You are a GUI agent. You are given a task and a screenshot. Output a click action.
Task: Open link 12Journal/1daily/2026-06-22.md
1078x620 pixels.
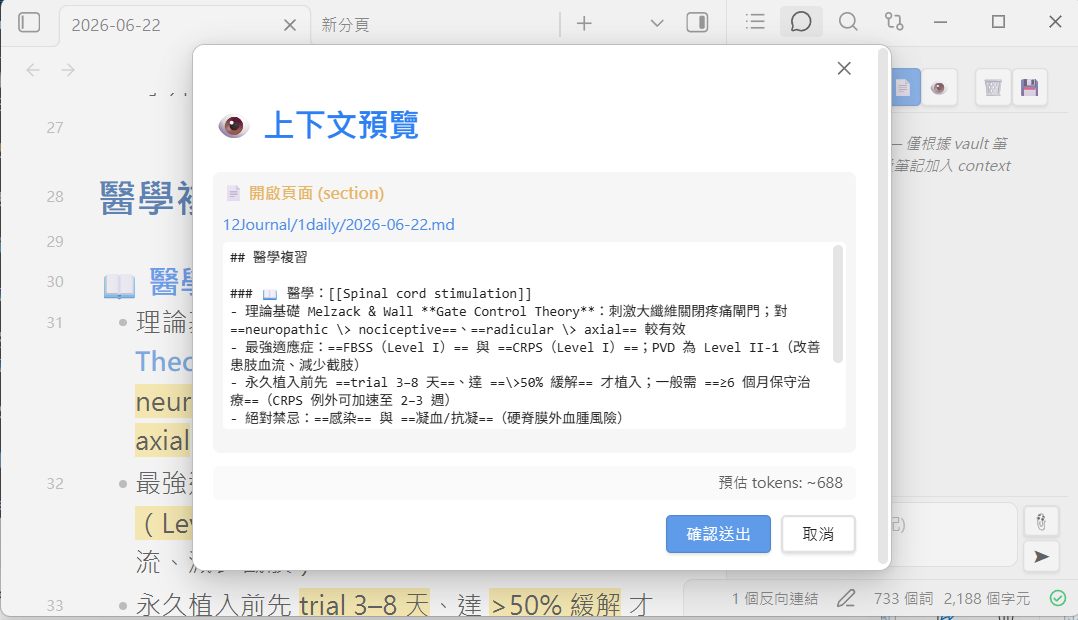pyautogui.click(x=338, y=225)
